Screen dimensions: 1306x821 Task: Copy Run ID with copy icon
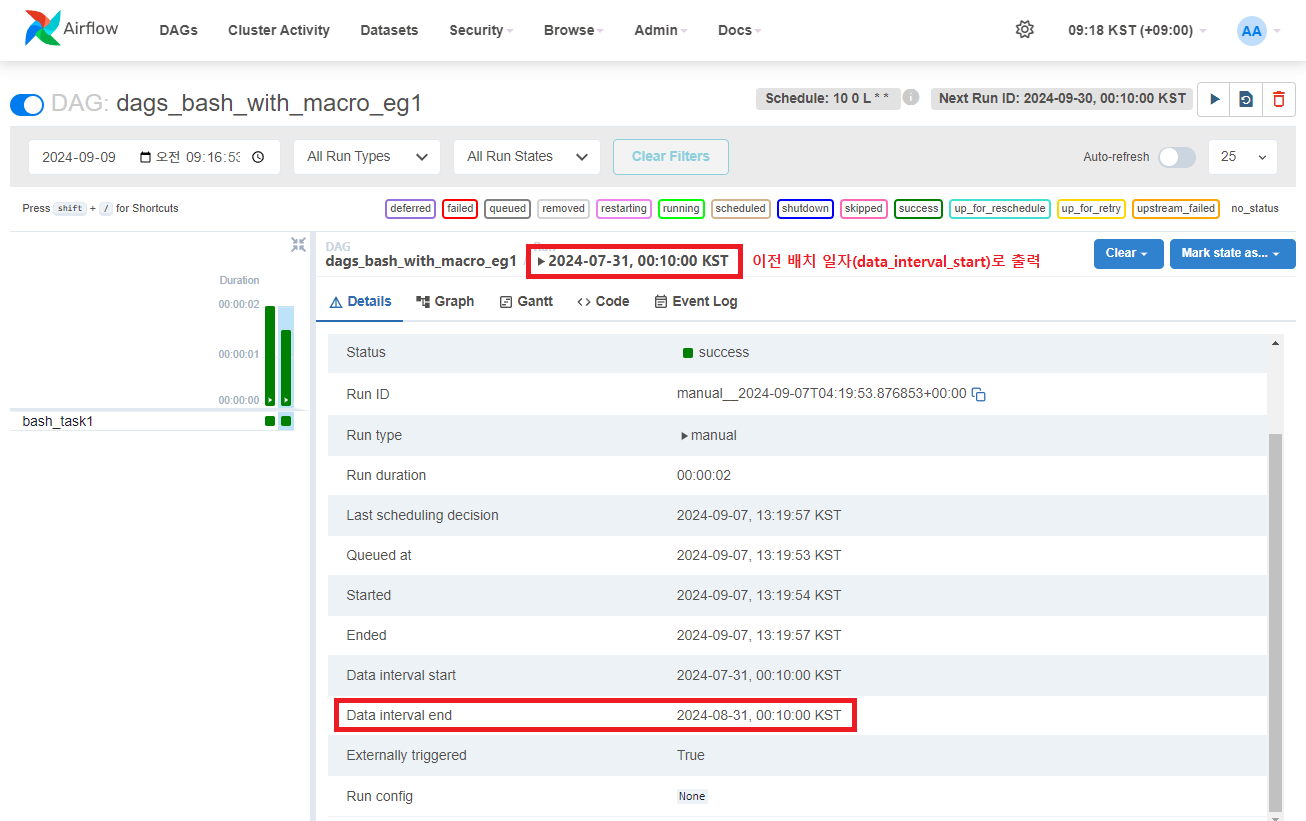pos(979,394)
